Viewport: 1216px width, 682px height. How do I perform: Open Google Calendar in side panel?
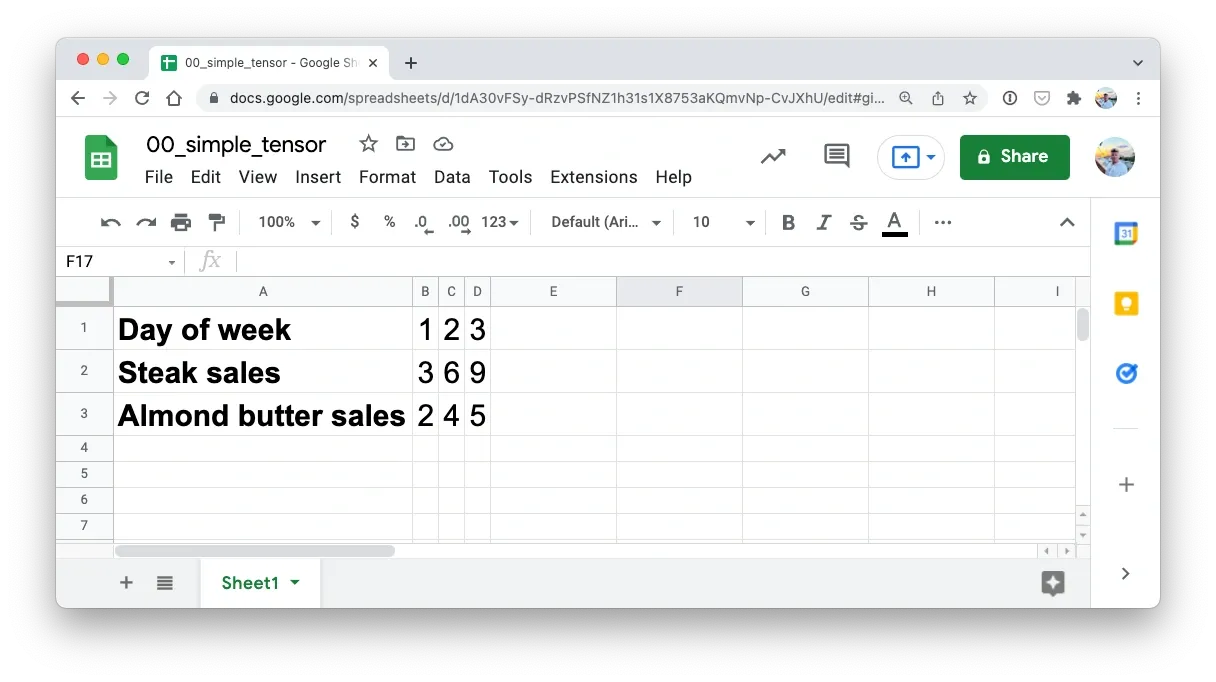click(x=1126, y=234)
